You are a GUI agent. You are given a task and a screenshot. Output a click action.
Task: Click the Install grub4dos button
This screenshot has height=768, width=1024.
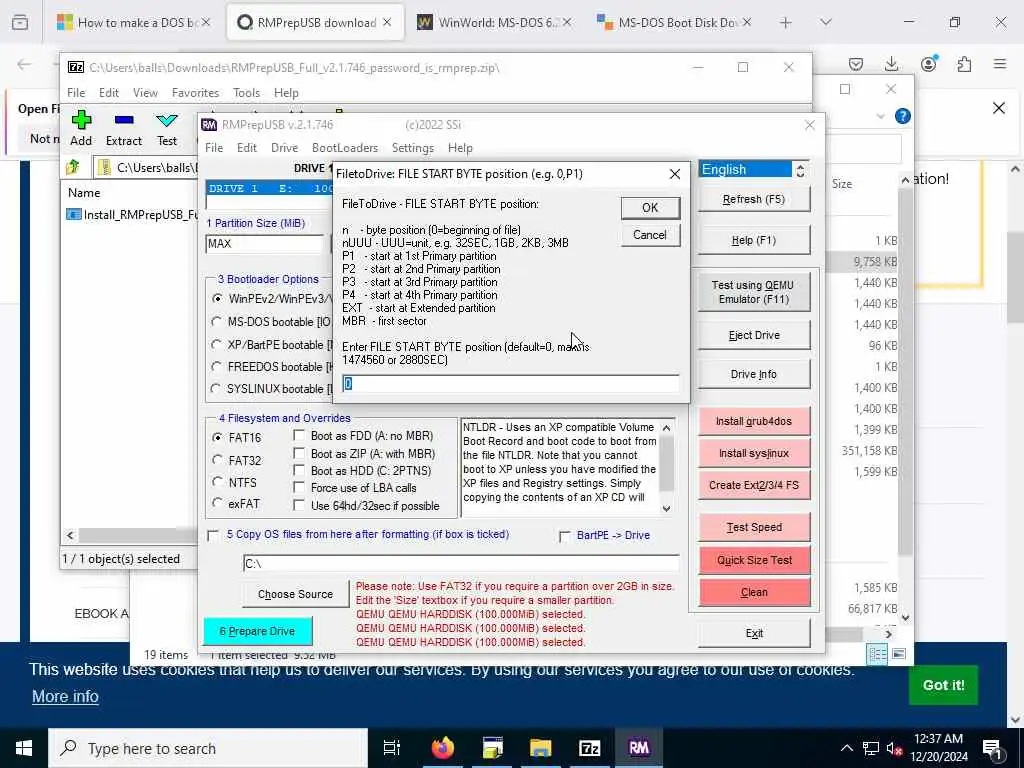pos(754,421)
